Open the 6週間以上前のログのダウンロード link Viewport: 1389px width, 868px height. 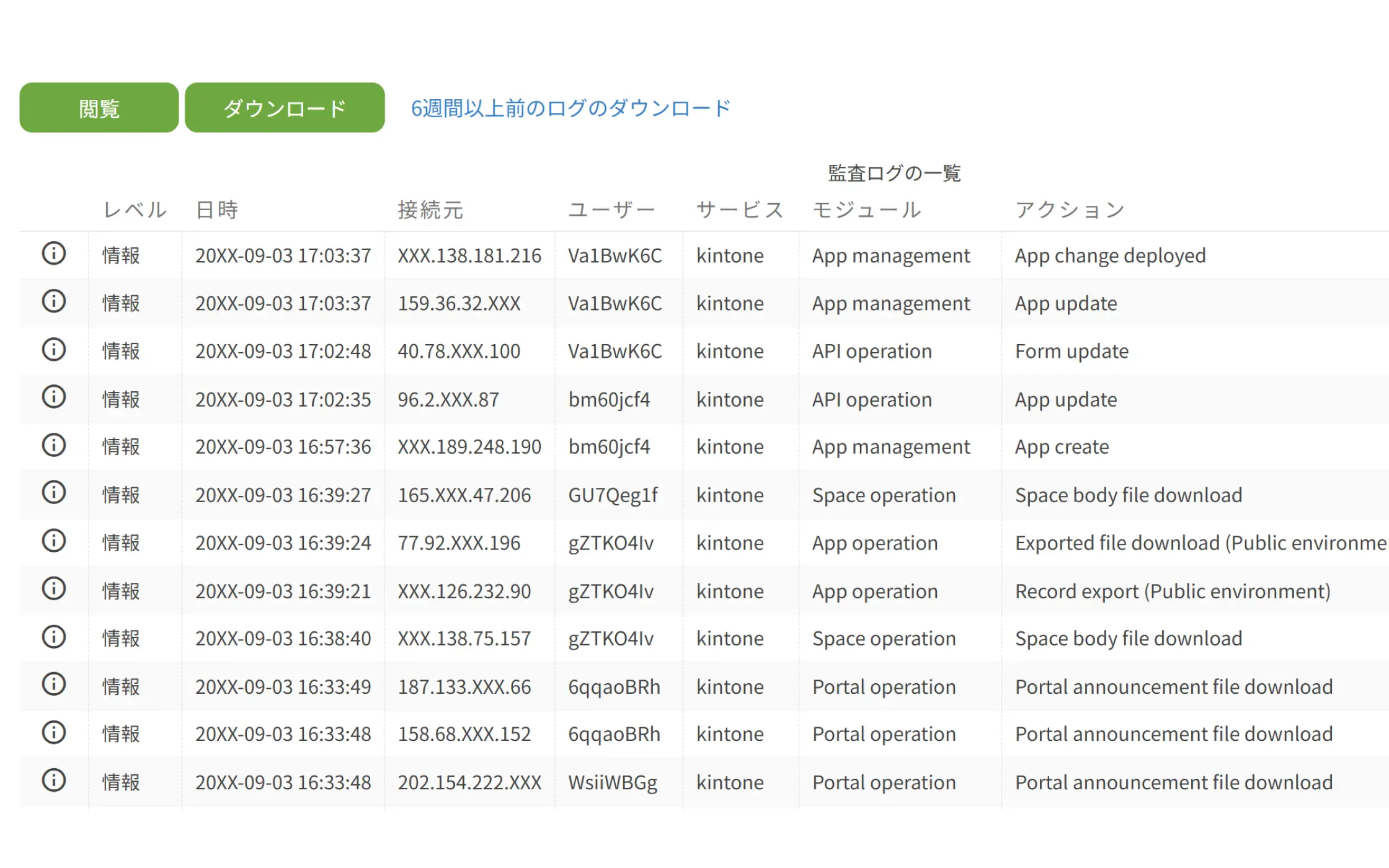point(570,108)
